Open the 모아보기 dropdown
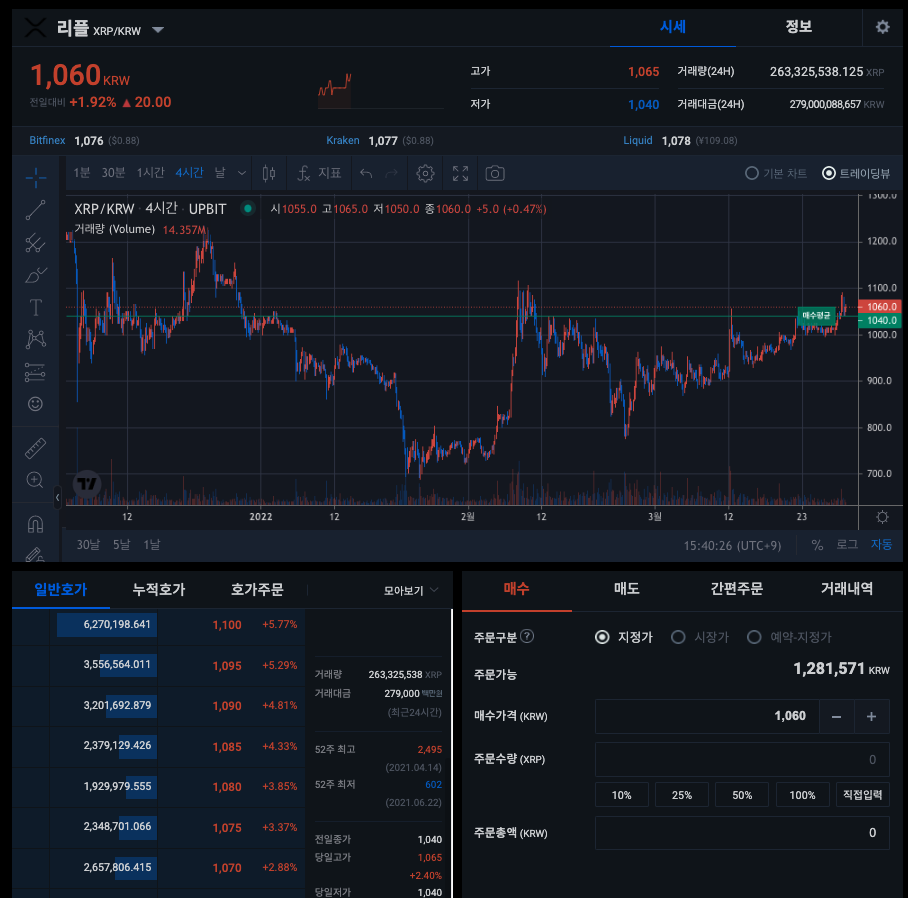Viewport: 908px width, 898px height. coord(411,591)
